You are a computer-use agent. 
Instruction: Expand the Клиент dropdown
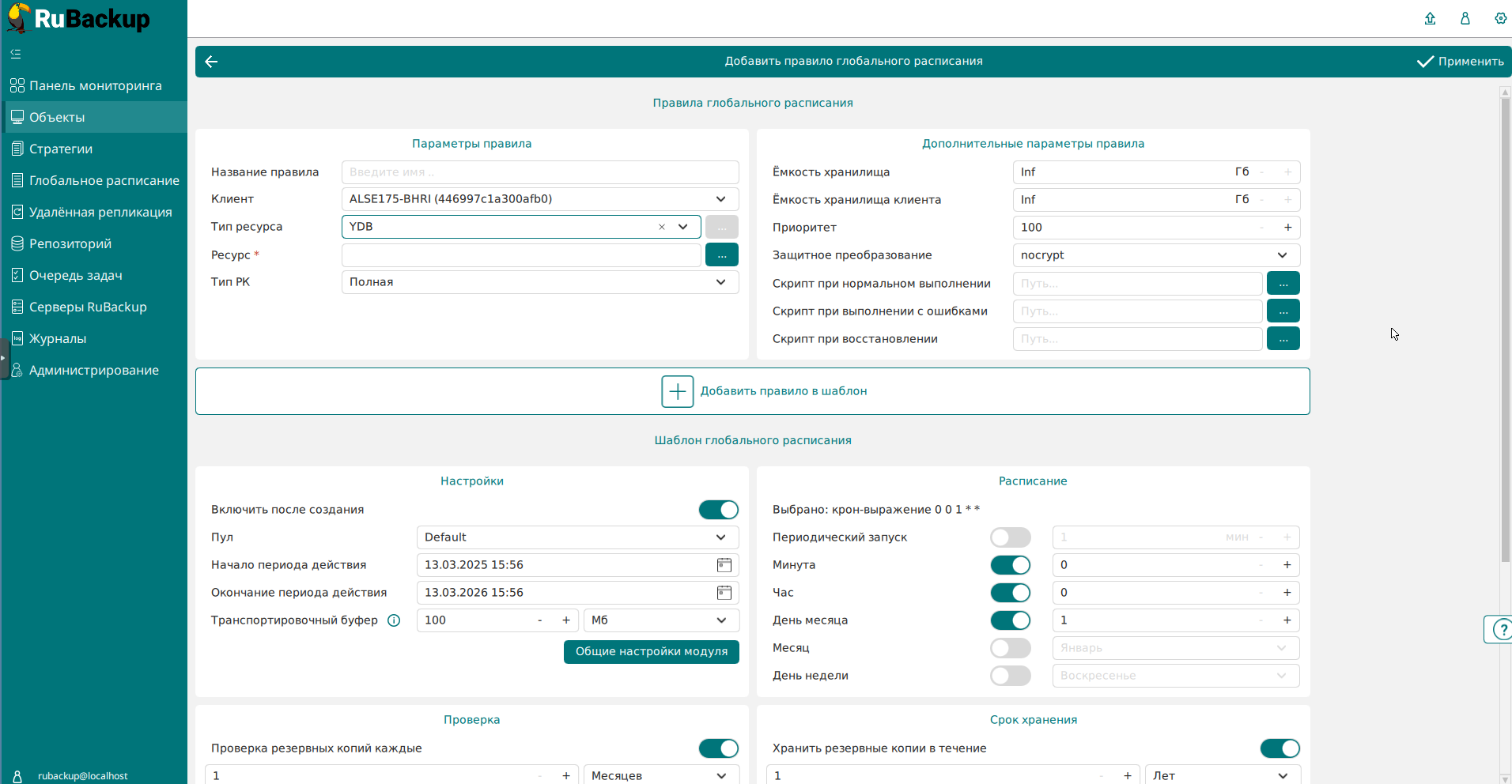tap(720, 199)
